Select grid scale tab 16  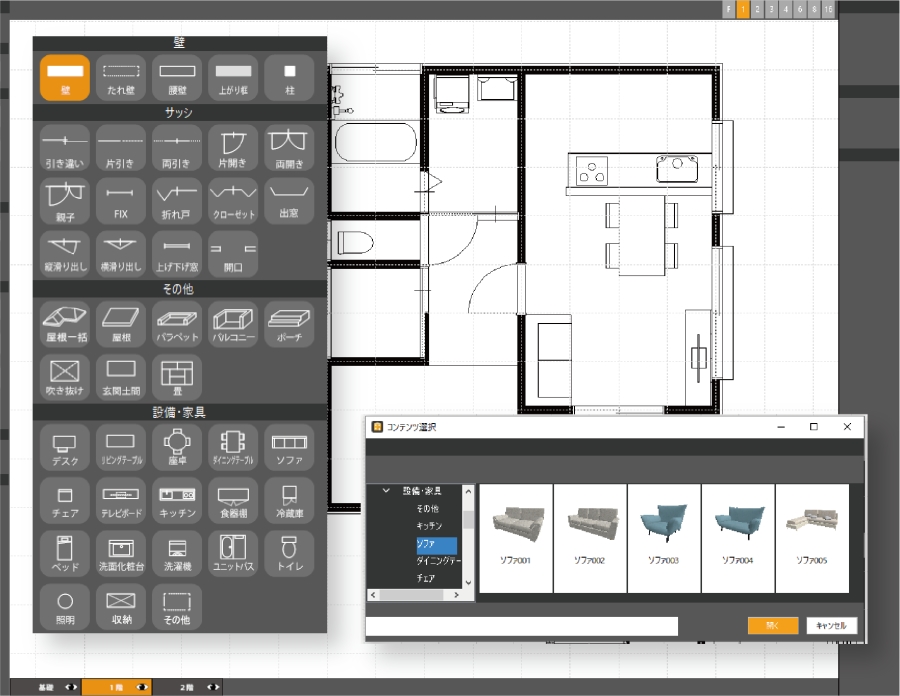[829, 9]
